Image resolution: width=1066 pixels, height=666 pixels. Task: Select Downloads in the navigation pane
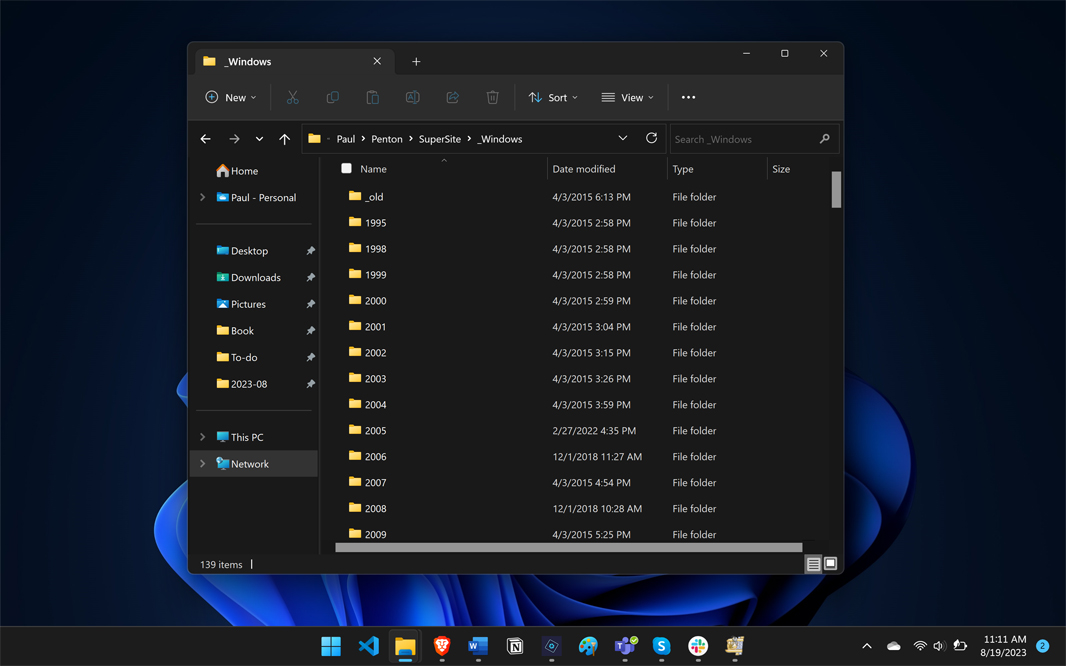pyautogui.click(x=255, y=277)
